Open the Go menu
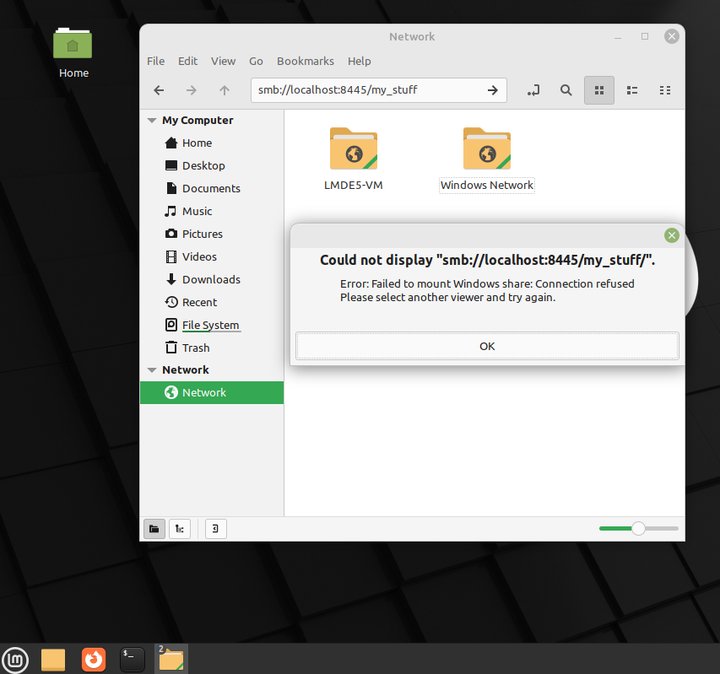The width and height of the screenshot is (720, 674). pos(256,61)
